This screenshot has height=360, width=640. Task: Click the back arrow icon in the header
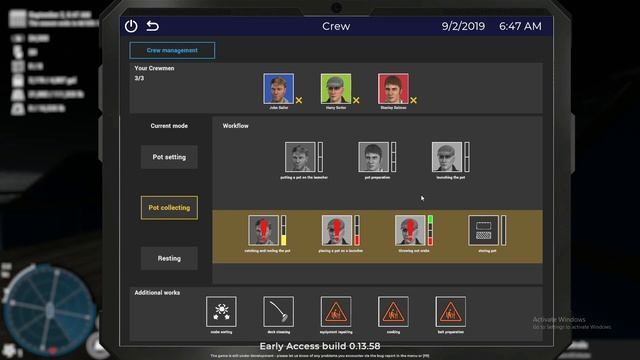153,26
